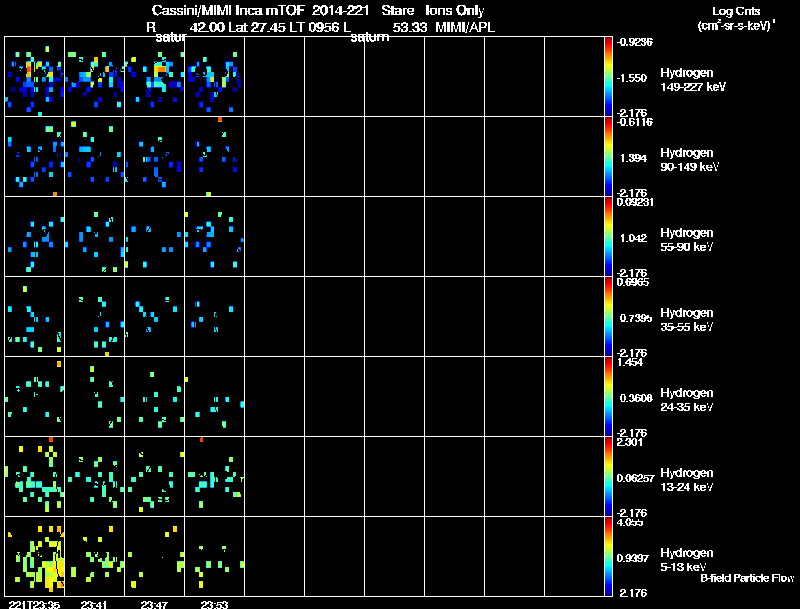Click the 'Cassini/MIMI Inca mTOF' title text

228,10
